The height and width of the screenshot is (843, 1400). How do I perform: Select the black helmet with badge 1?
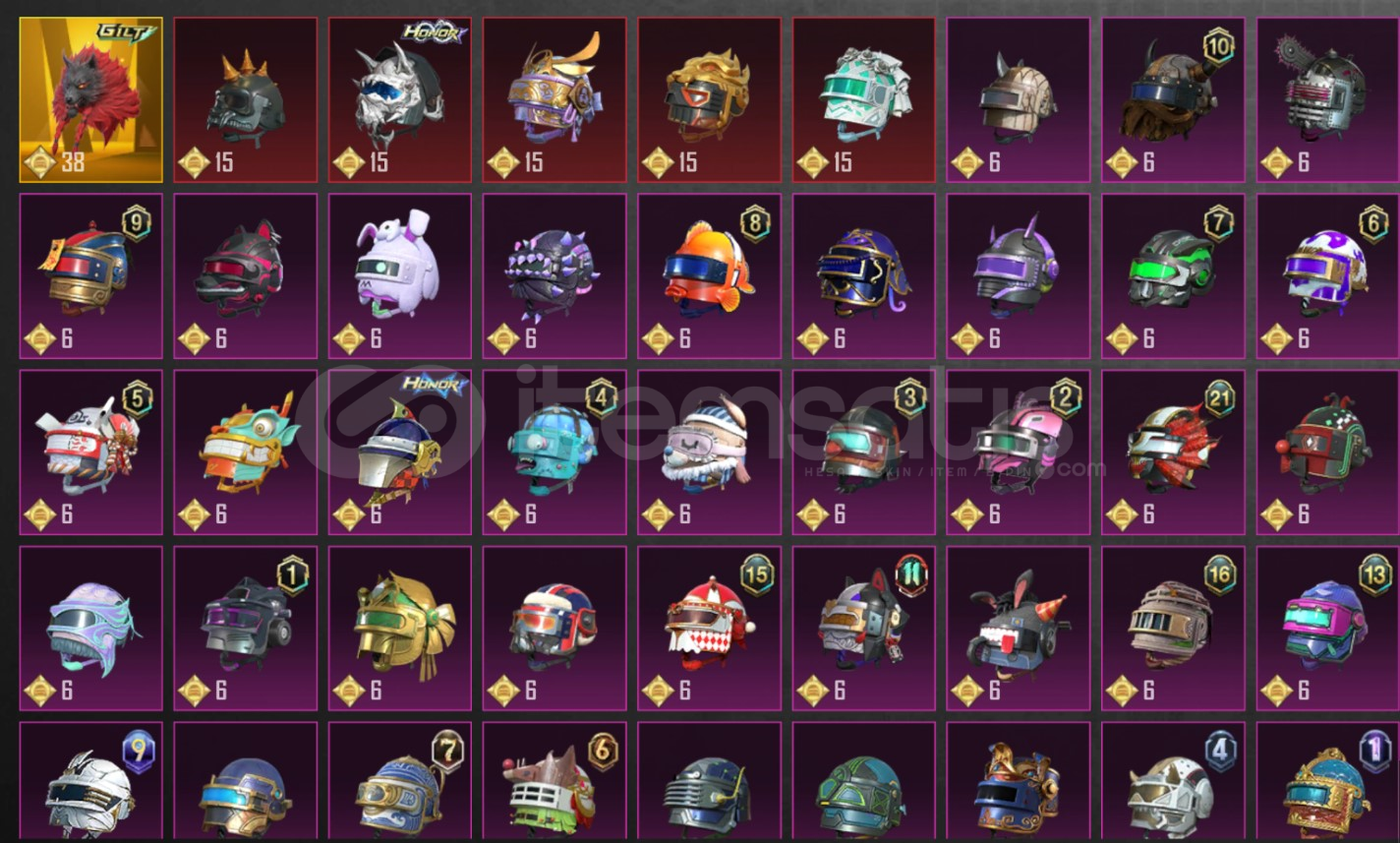click(x=246, y=628)
